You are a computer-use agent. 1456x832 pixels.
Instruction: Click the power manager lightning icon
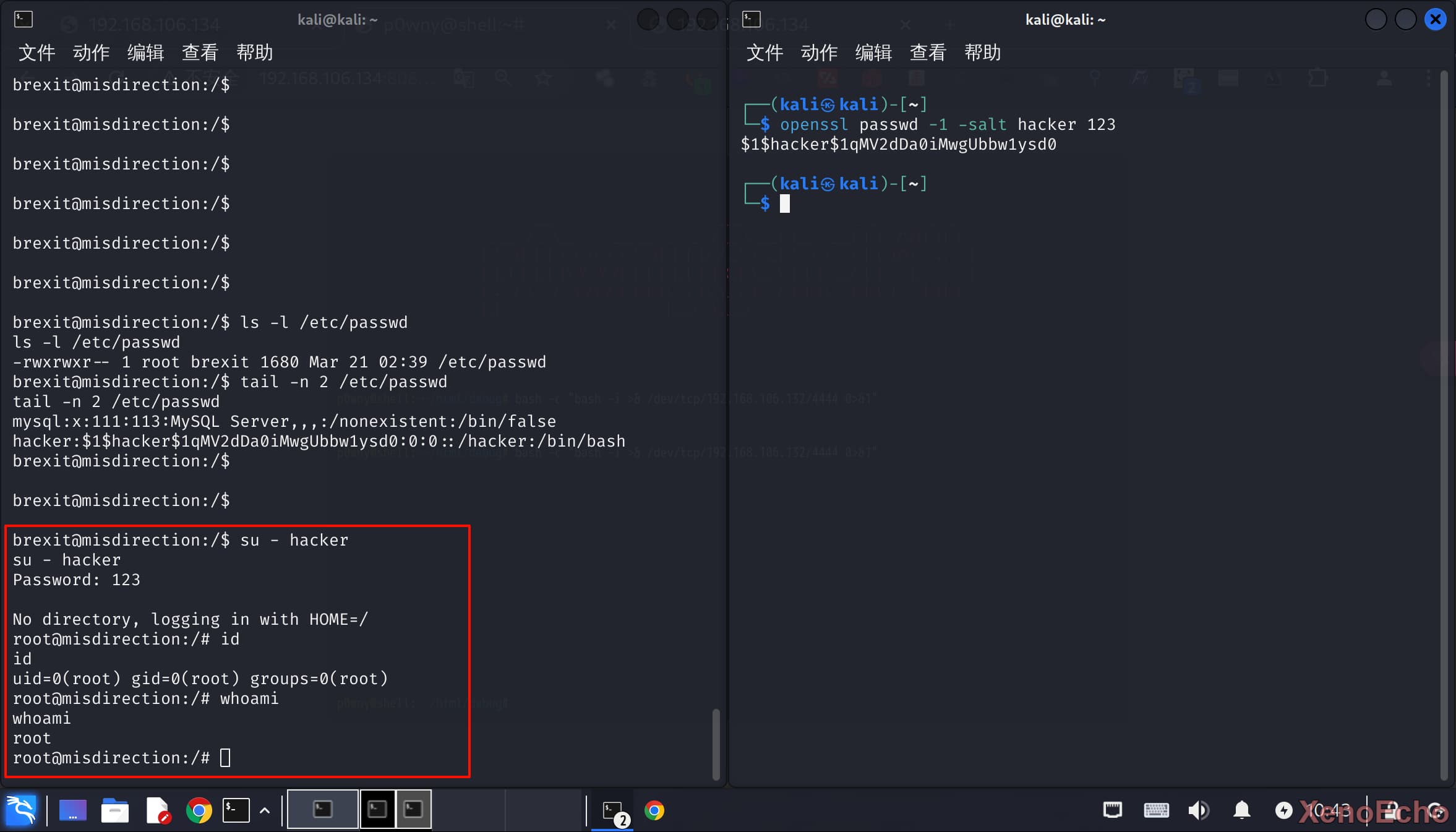[x=1283, y=810]
